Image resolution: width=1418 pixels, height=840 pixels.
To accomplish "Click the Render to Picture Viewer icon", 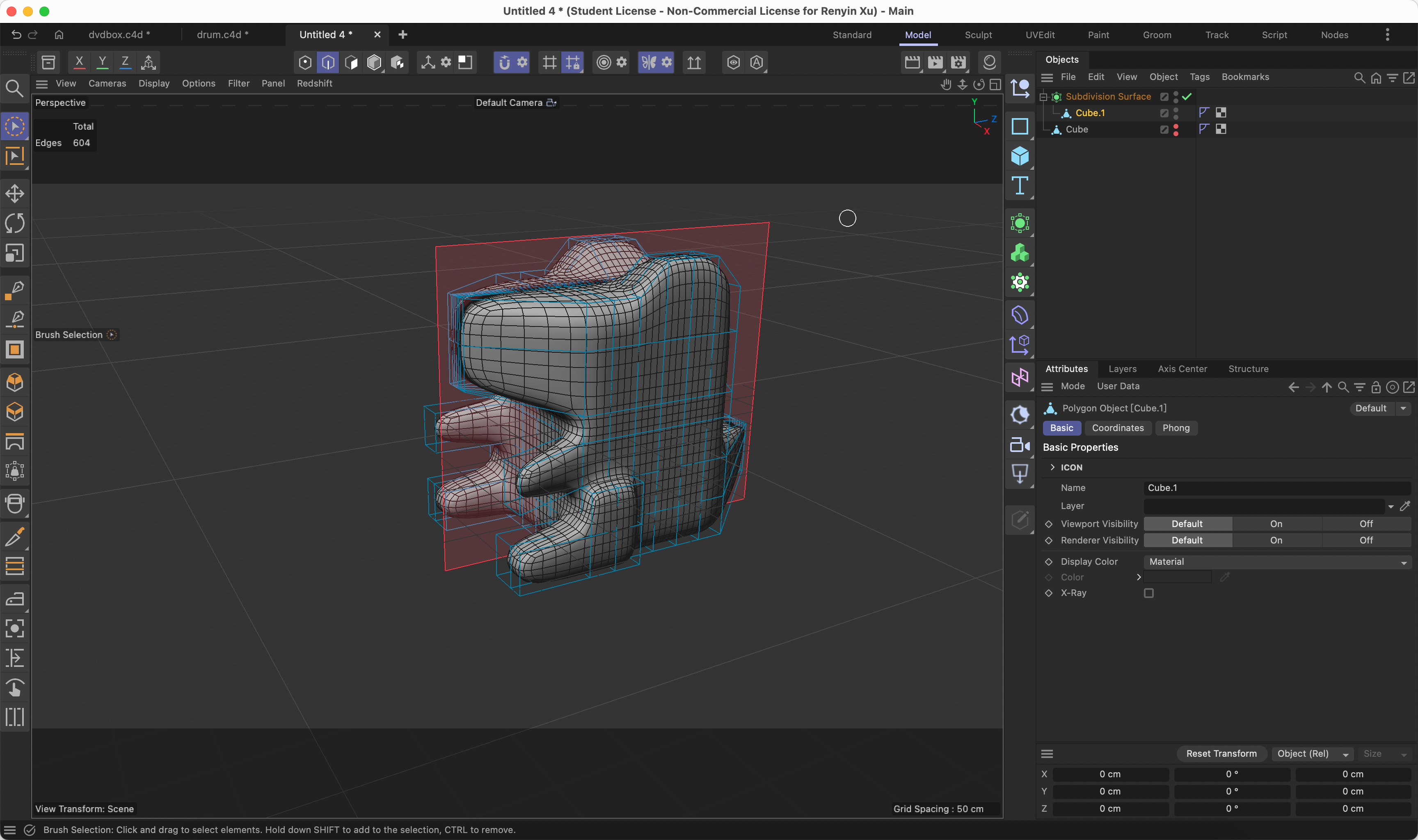I will [x=935, y=62].
